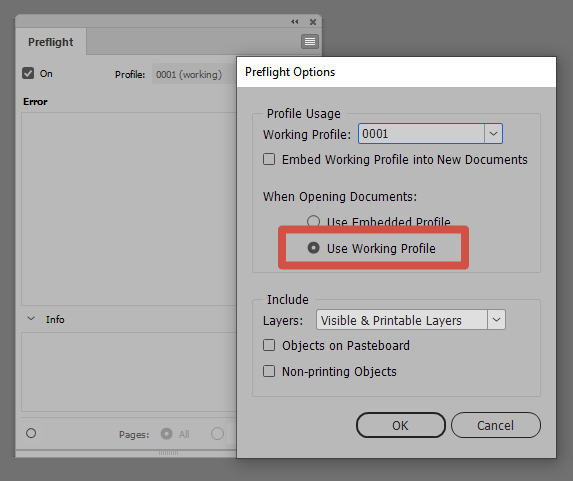Collapse the Preflight panel with double-arrow icon
This screenshot has width=573, height=481.
[x=295, y=22]
